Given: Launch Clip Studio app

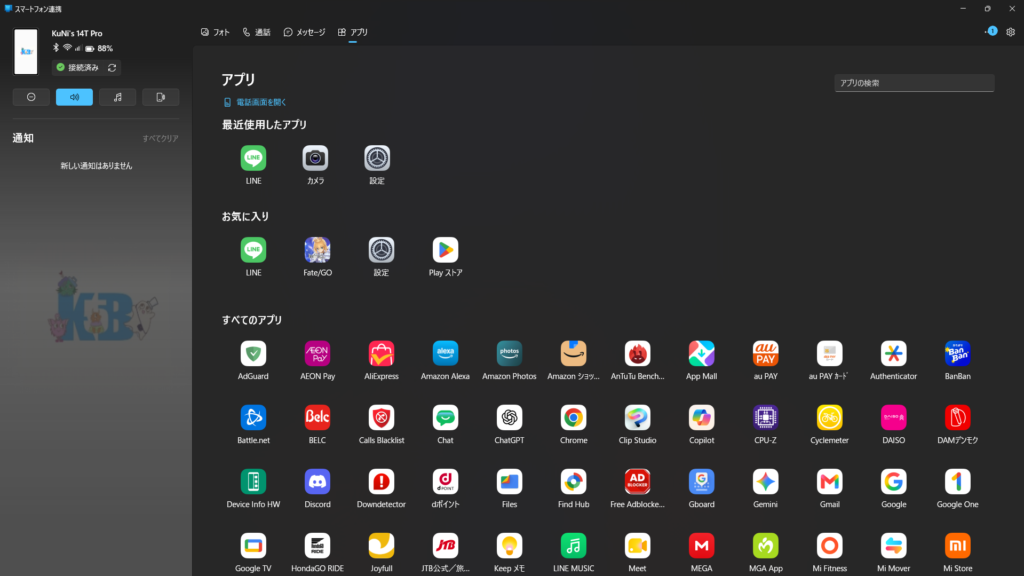Looking at the screenshot, I should click(637, 417).
